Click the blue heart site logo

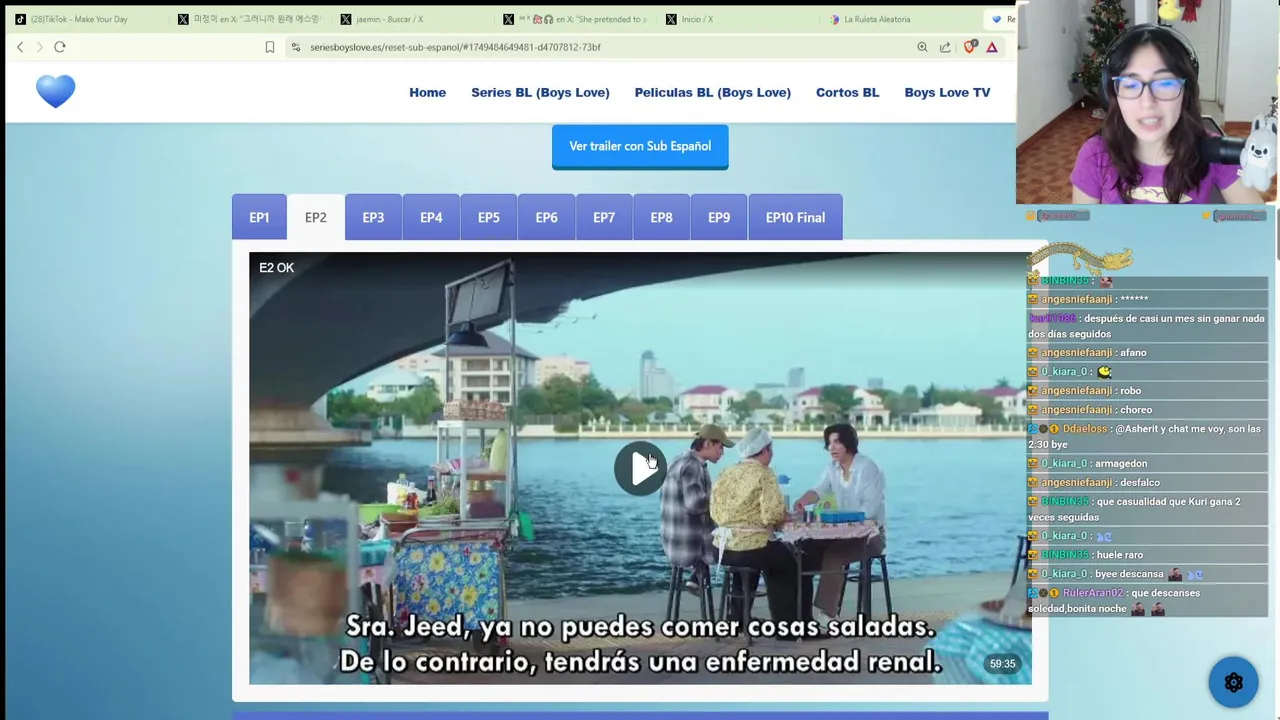click(56, 91)
